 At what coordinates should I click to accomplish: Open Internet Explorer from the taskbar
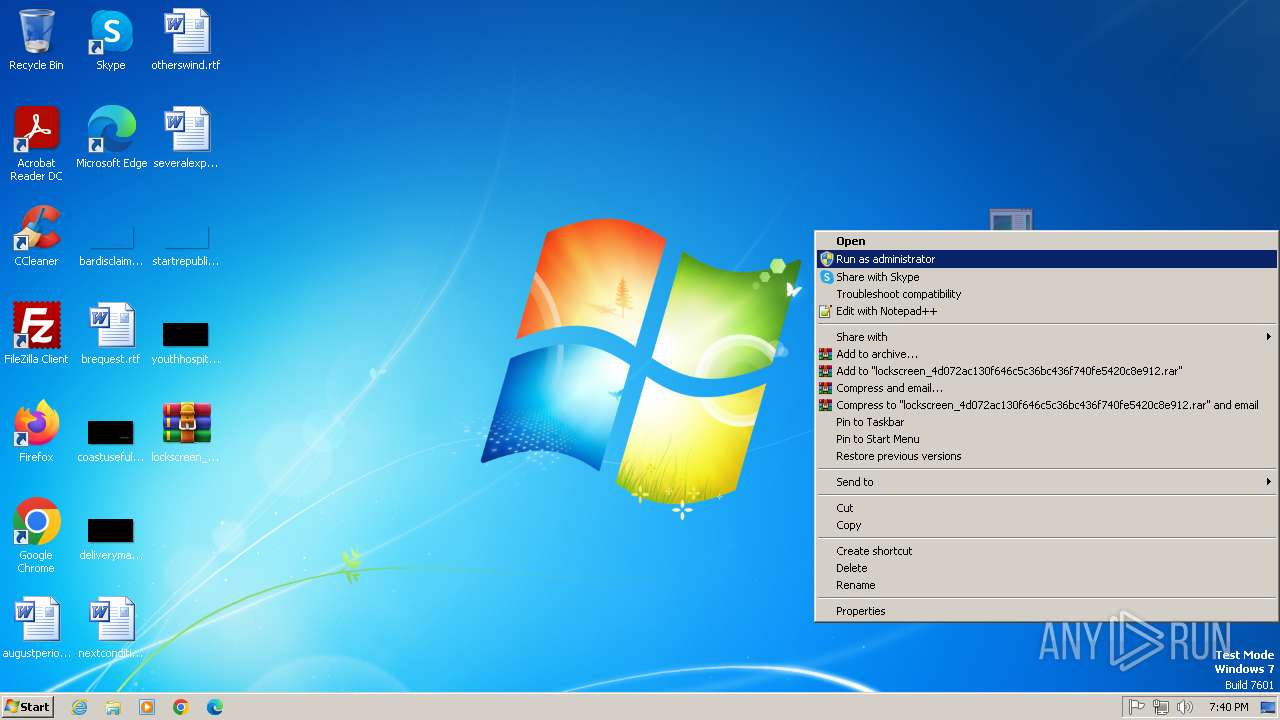point(80,707)
